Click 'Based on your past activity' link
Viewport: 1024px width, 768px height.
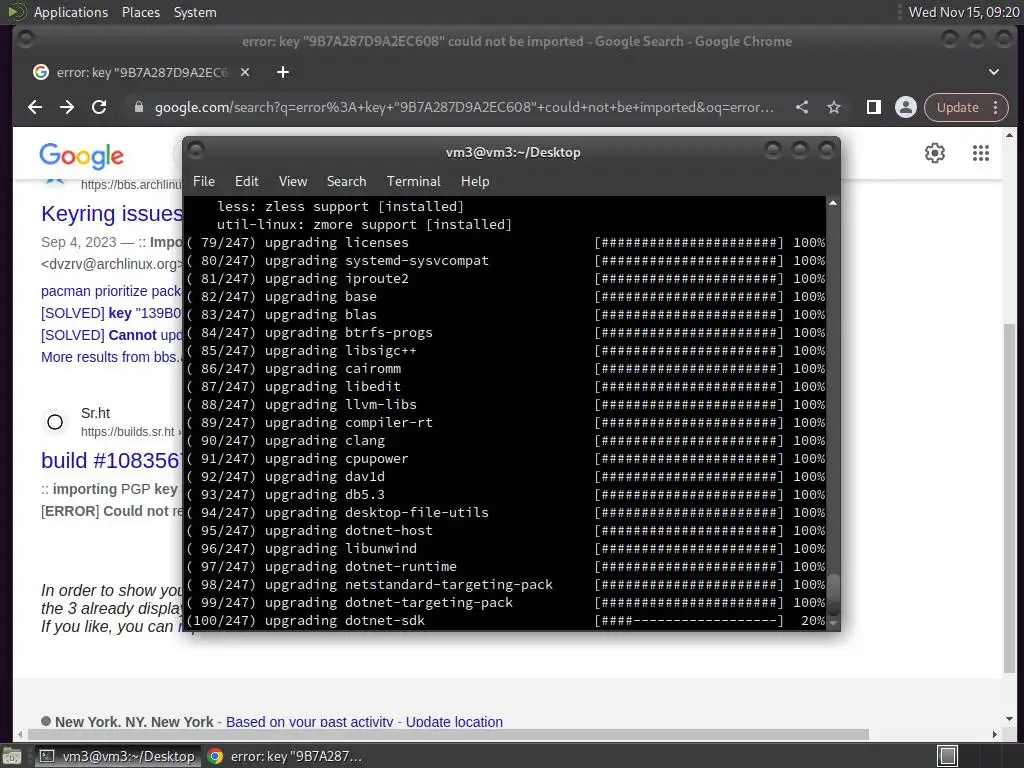point(310,722)
